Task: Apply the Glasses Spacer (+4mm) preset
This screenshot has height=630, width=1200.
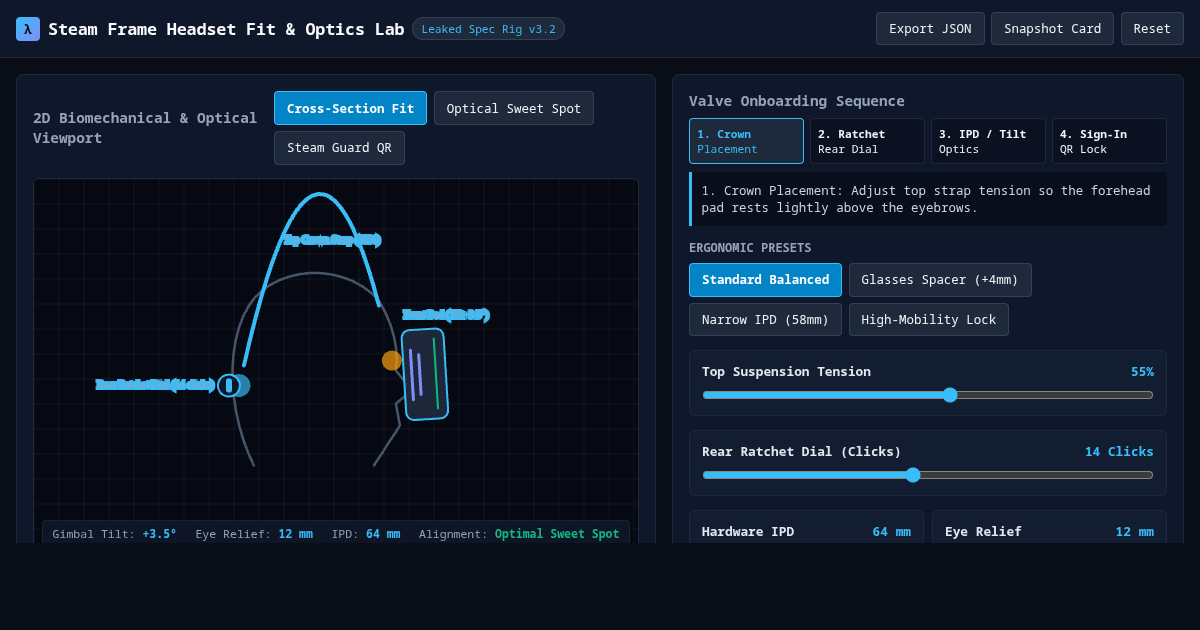Action: (940, 280)
